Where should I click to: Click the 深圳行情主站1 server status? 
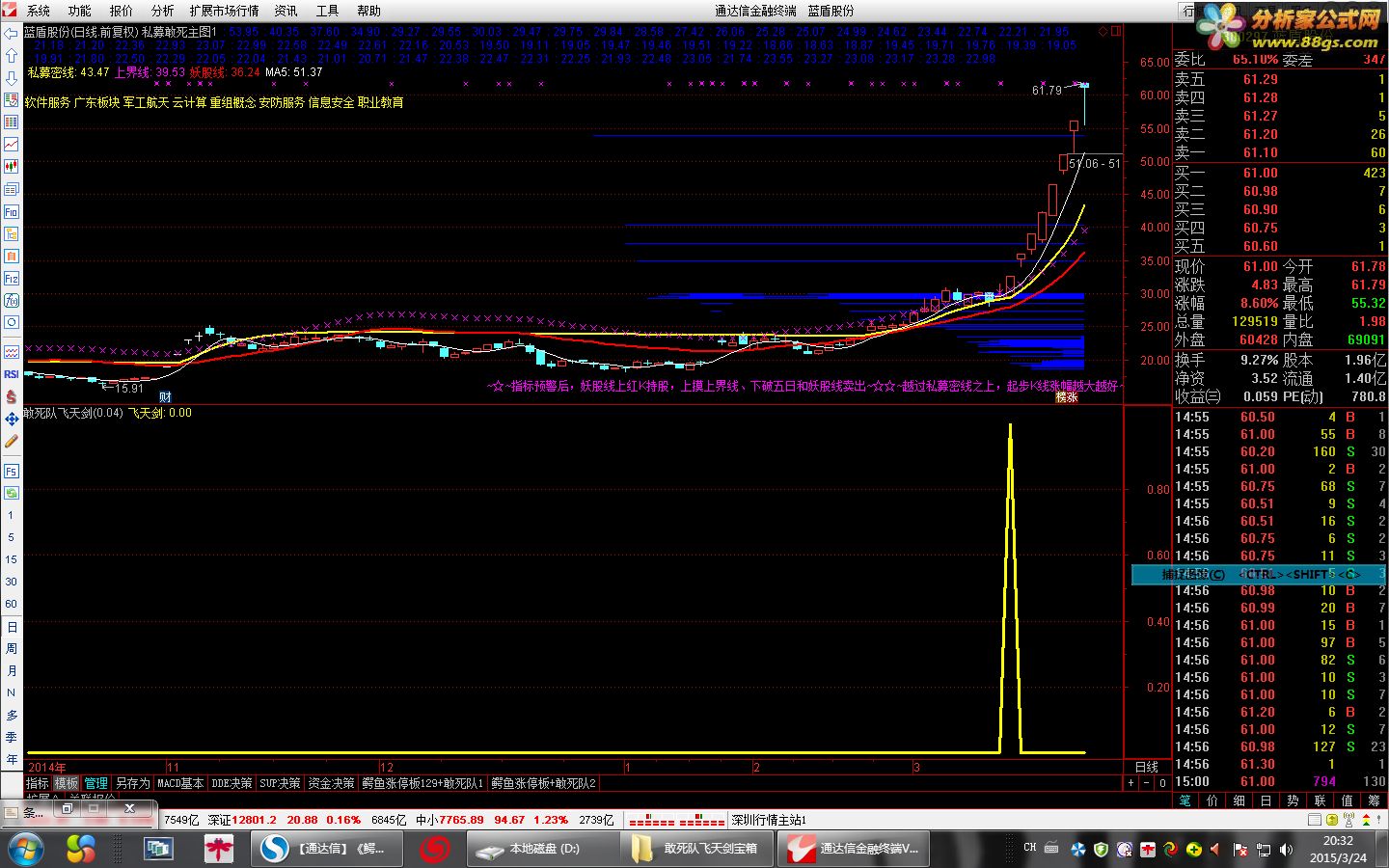click(x=769, y=820)
